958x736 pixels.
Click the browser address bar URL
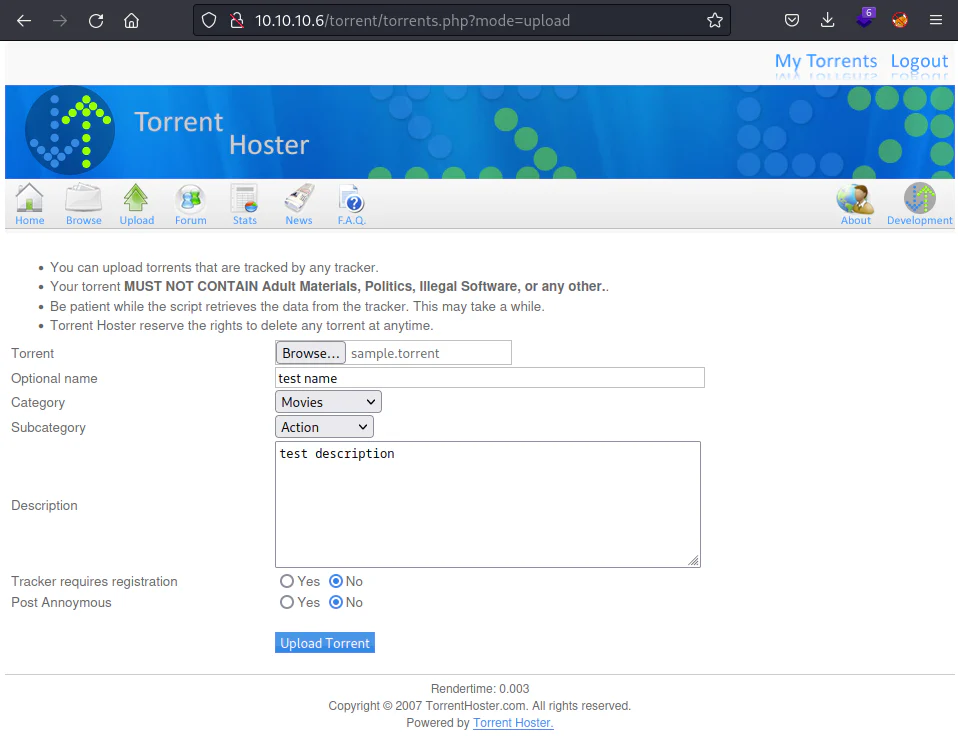(x=412, y=21)
